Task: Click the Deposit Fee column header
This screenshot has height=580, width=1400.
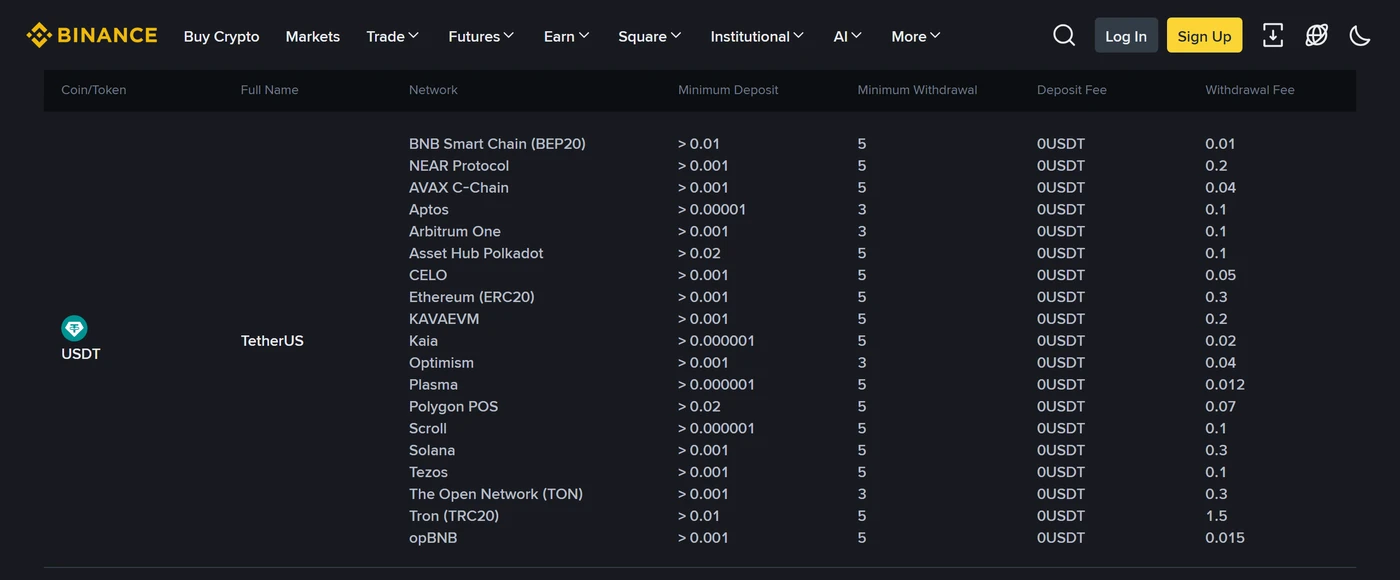Action: click(1072, 90)
